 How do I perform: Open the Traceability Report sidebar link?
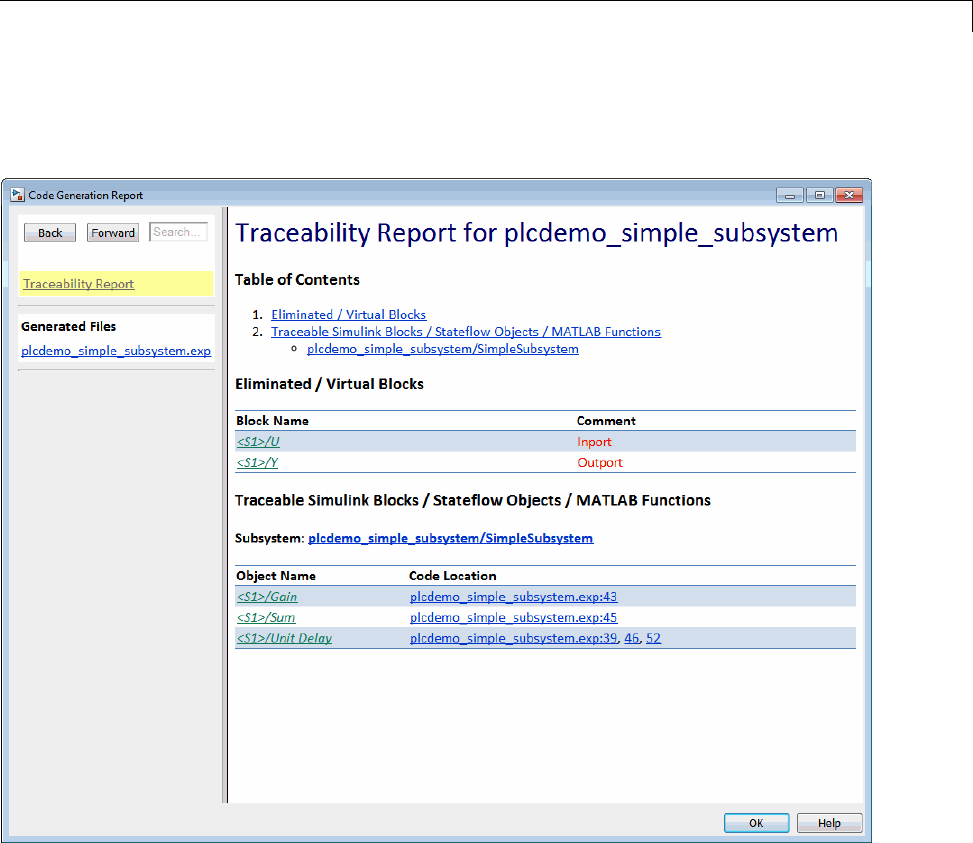click(78, 283)
